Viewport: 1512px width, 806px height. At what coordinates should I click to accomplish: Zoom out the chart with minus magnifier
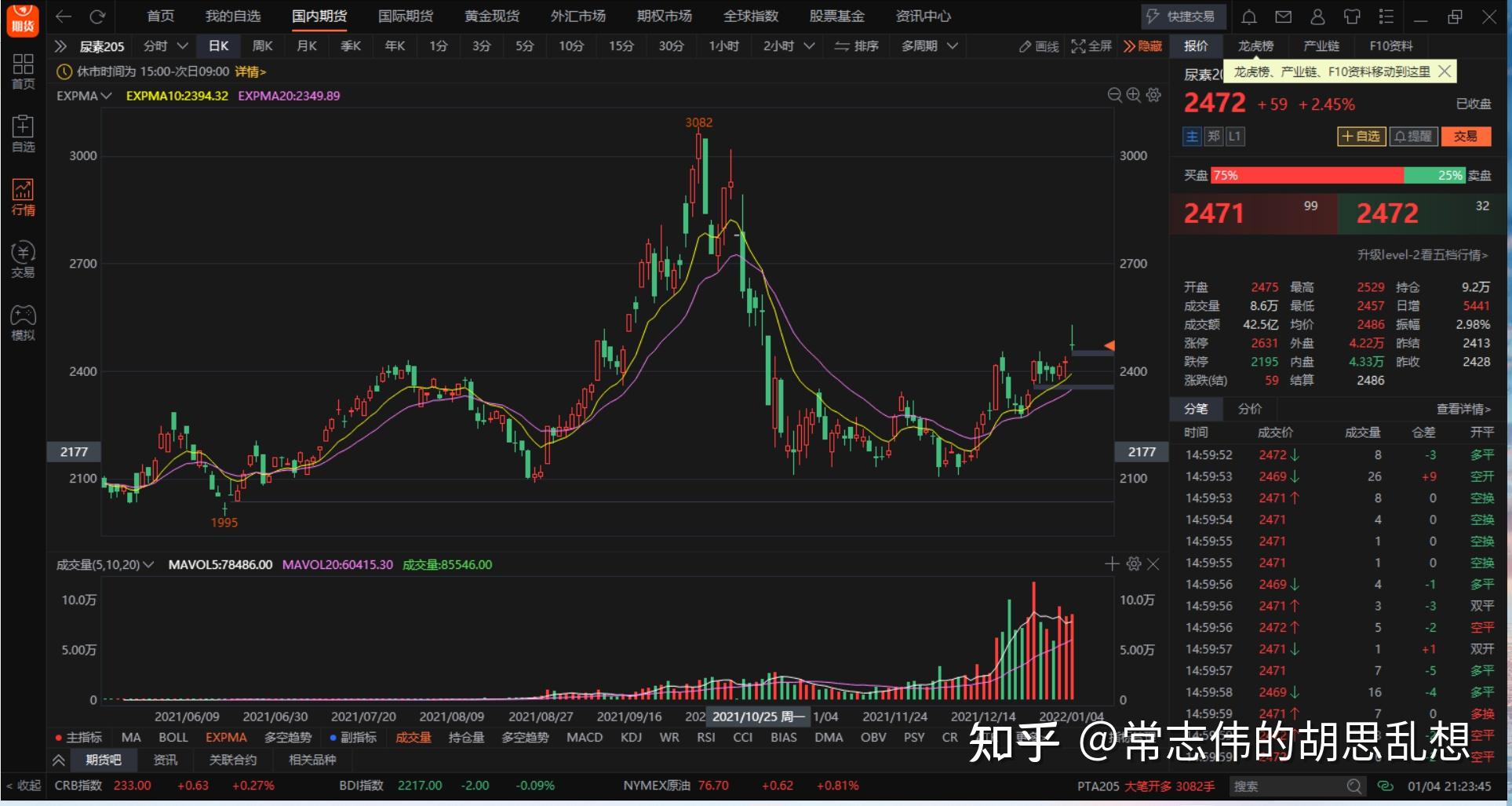(x=1114, y=95)
